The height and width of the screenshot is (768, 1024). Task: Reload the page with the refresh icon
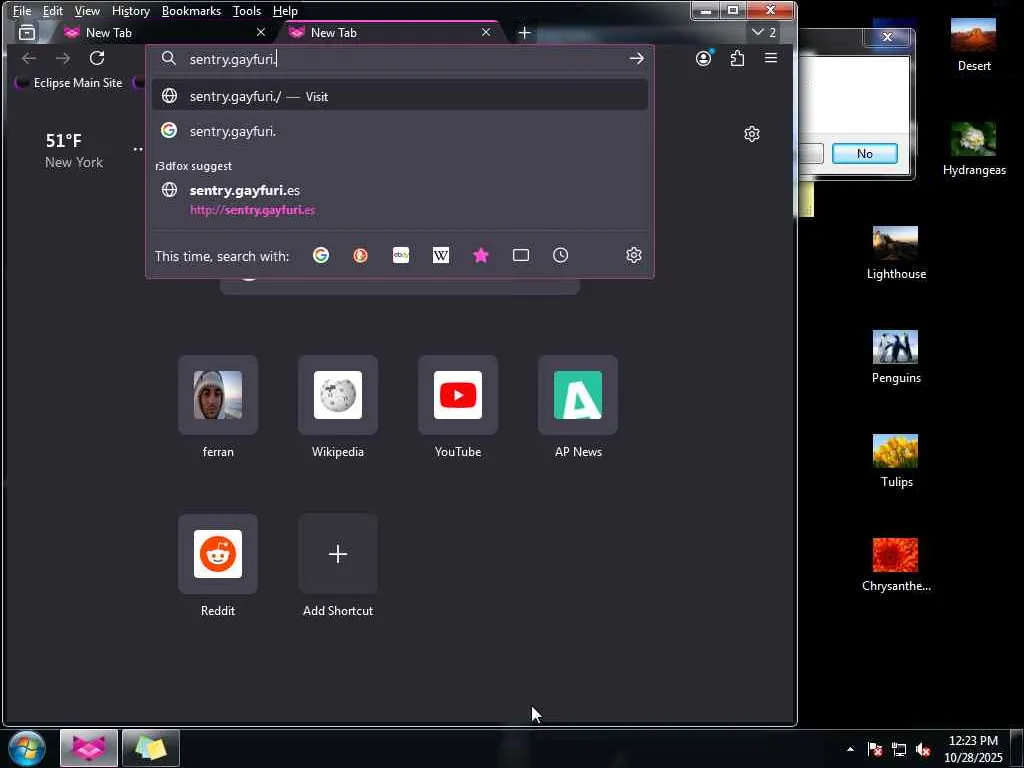tap(97, 58)
